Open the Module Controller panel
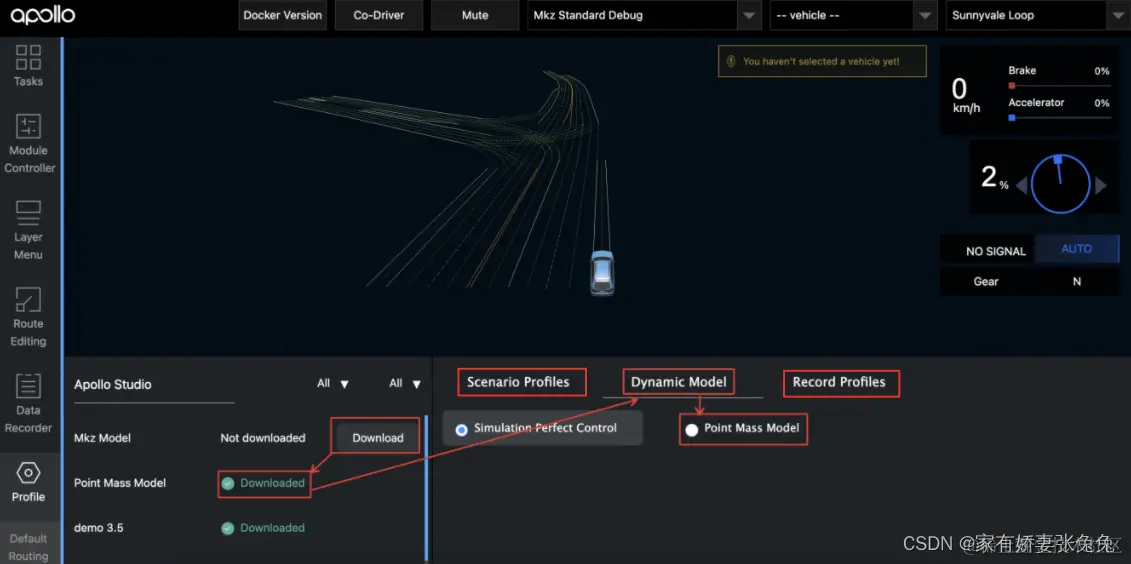 (28, 144)
